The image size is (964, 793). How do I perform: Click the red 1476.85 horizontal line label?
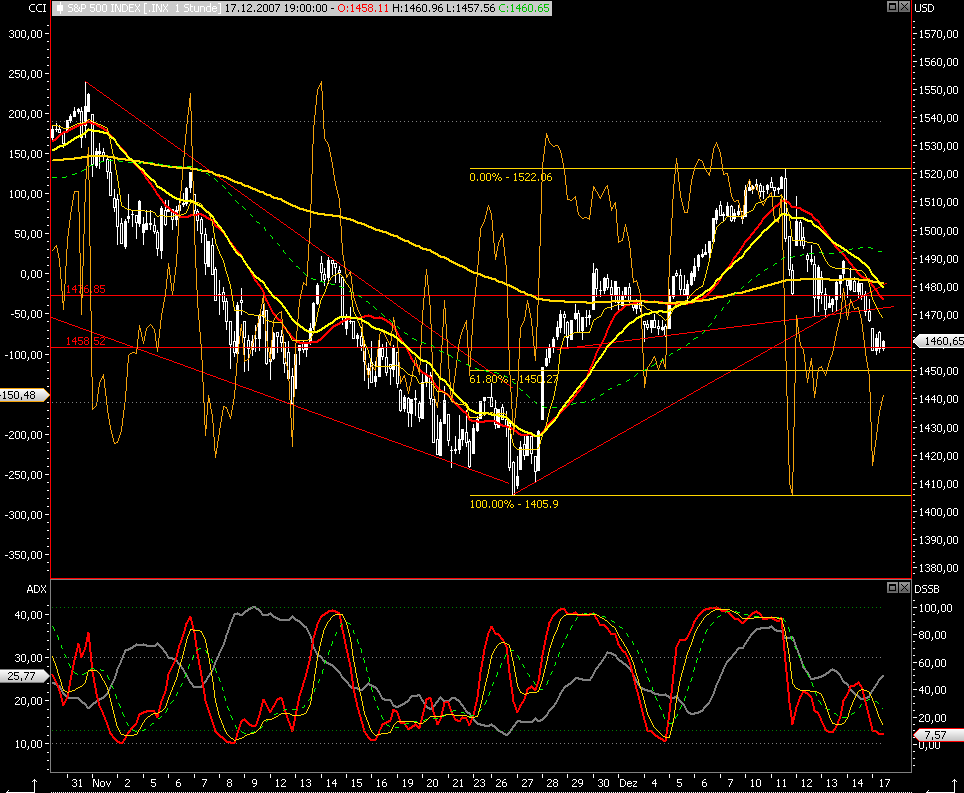85,289
